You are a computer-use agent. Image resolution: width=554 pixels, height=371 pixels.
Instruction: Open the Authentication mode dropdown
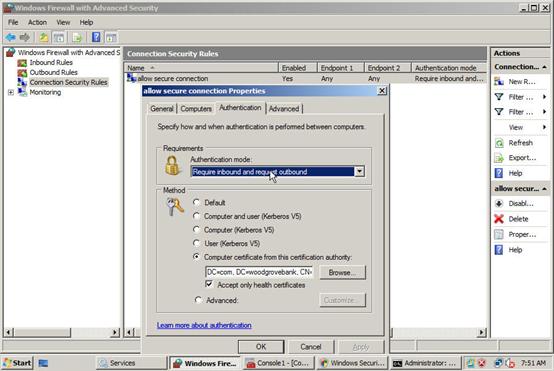(359, 172)
